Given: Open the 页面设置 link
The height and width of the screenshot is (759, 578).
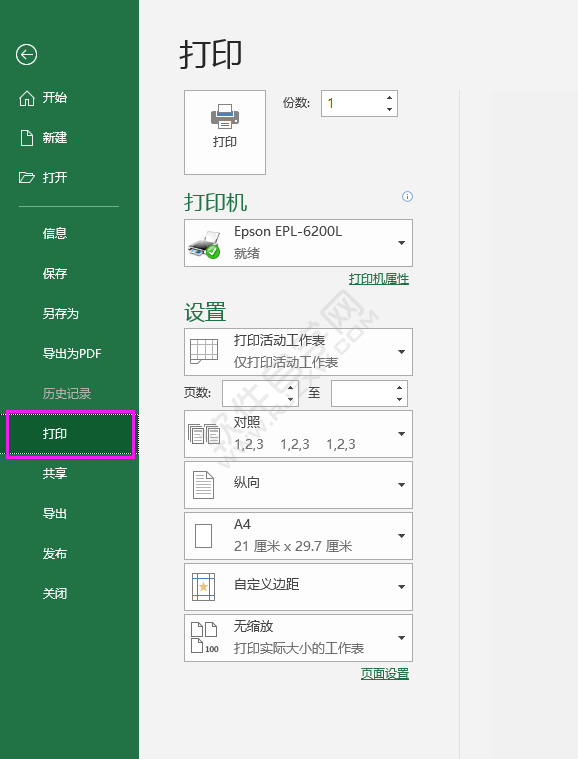Looking at the screenshot, I should coord(385,673).
